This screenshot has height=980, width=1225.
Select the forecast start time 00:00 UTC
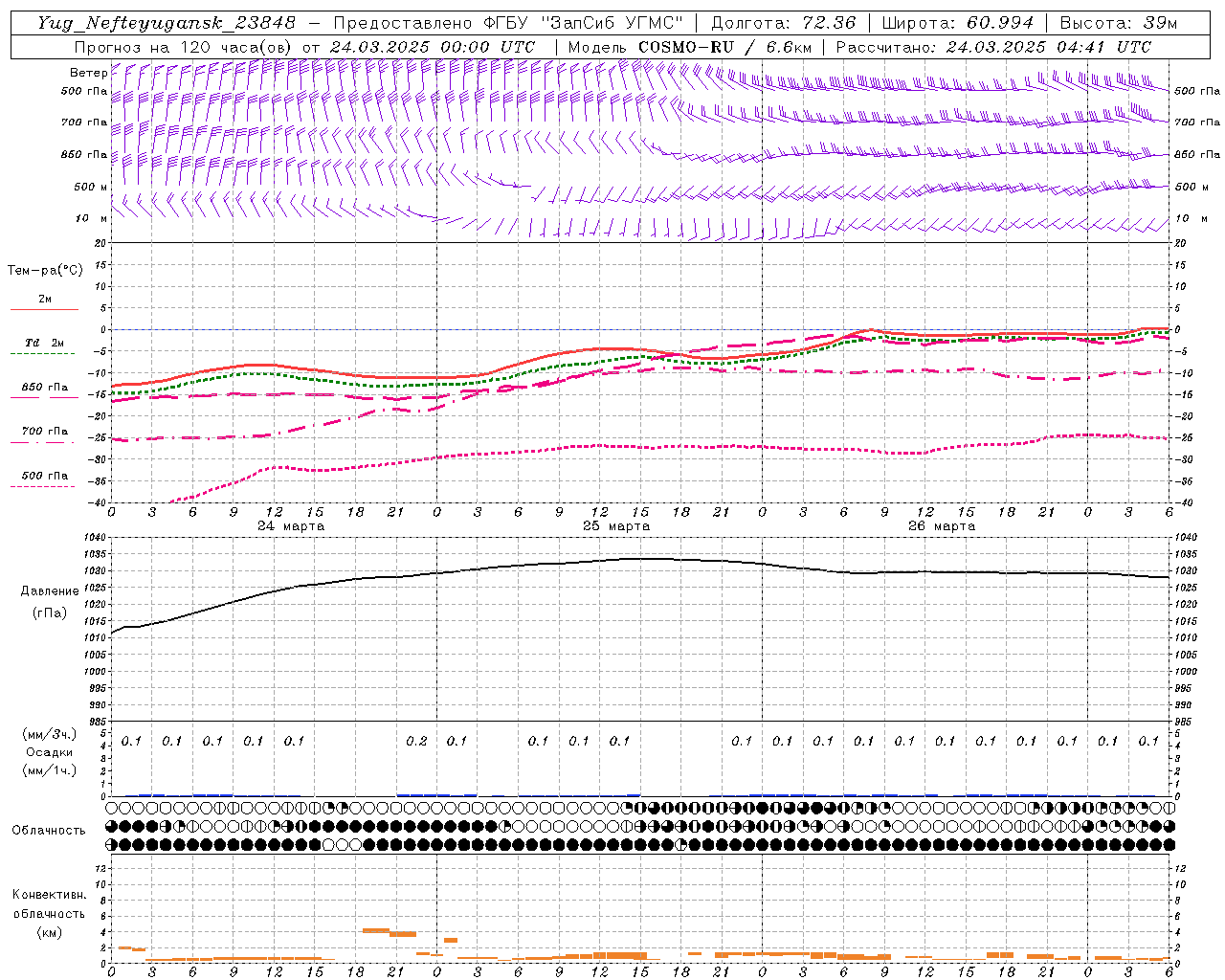click(x=488, y=47)
